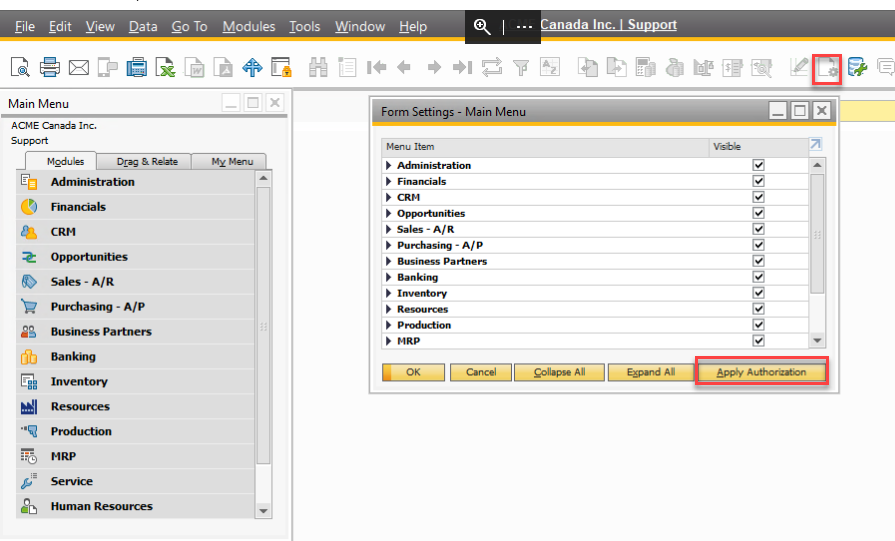Jump to Last Data Record icon

(462, 67)
